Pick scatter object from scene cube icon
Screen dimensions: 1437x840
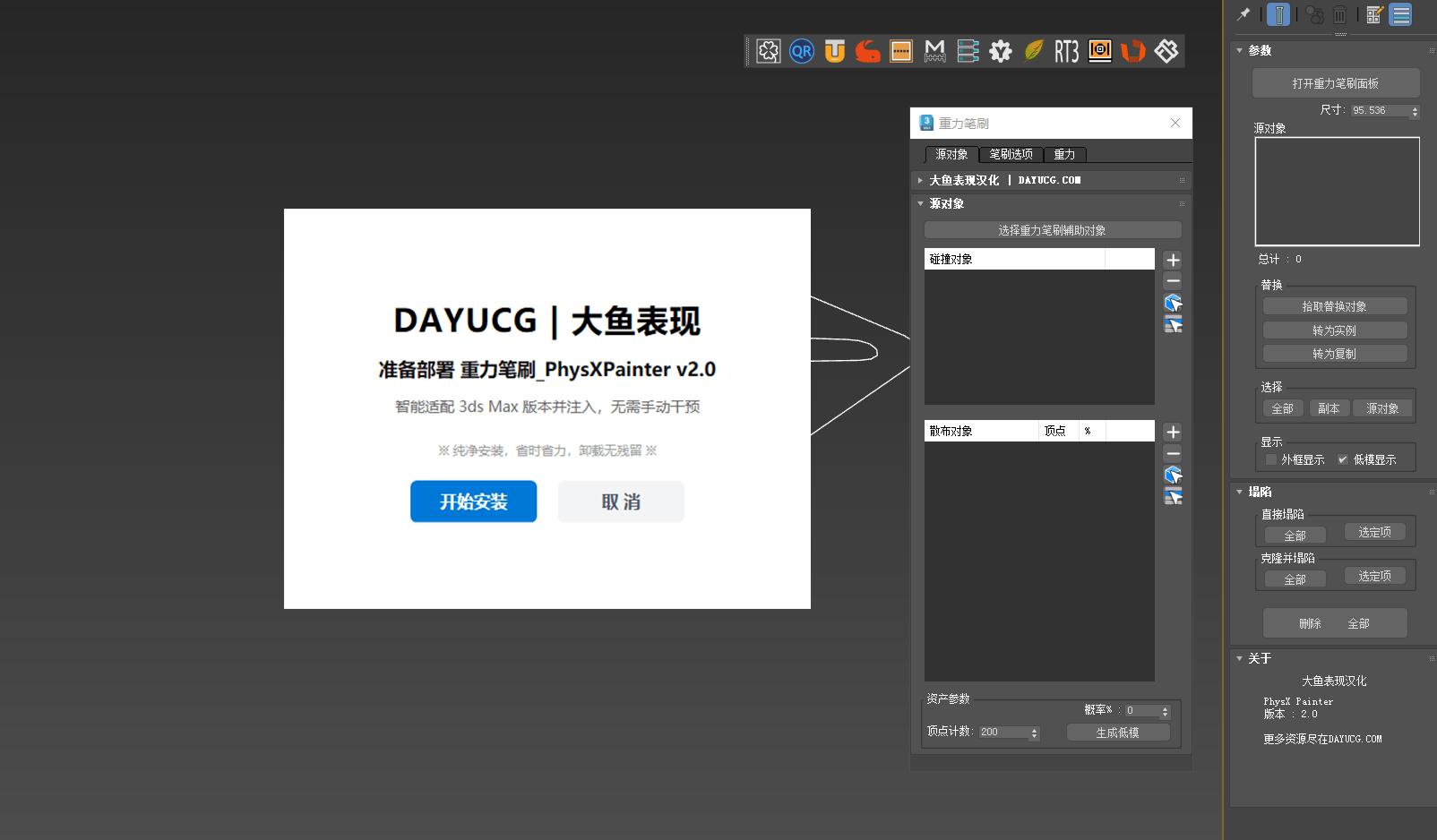[x=1173, y=475]
